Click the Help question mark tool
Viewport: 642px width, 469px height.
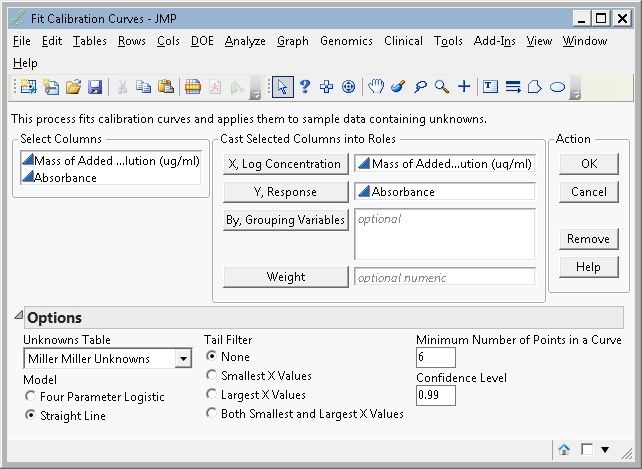coord(305,86)
